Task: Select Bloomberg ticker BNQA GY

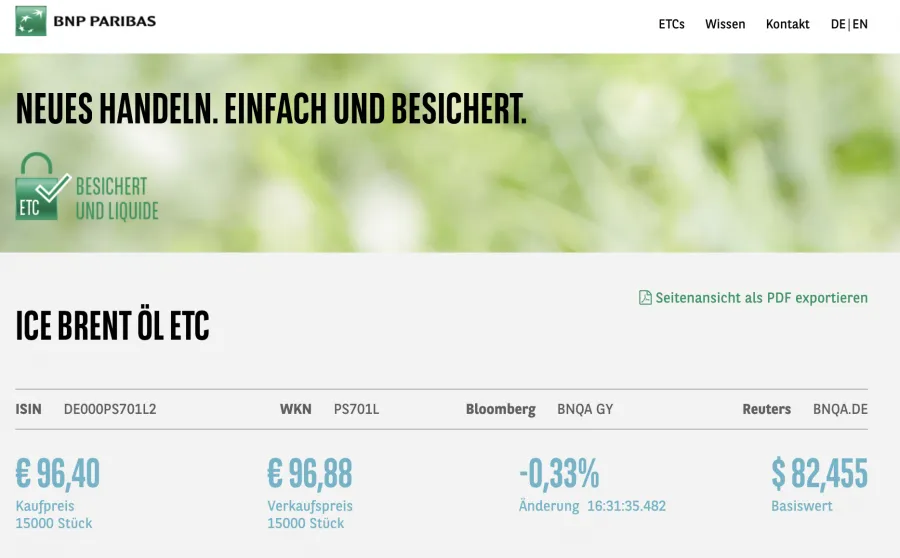Action: pos(585,409)
